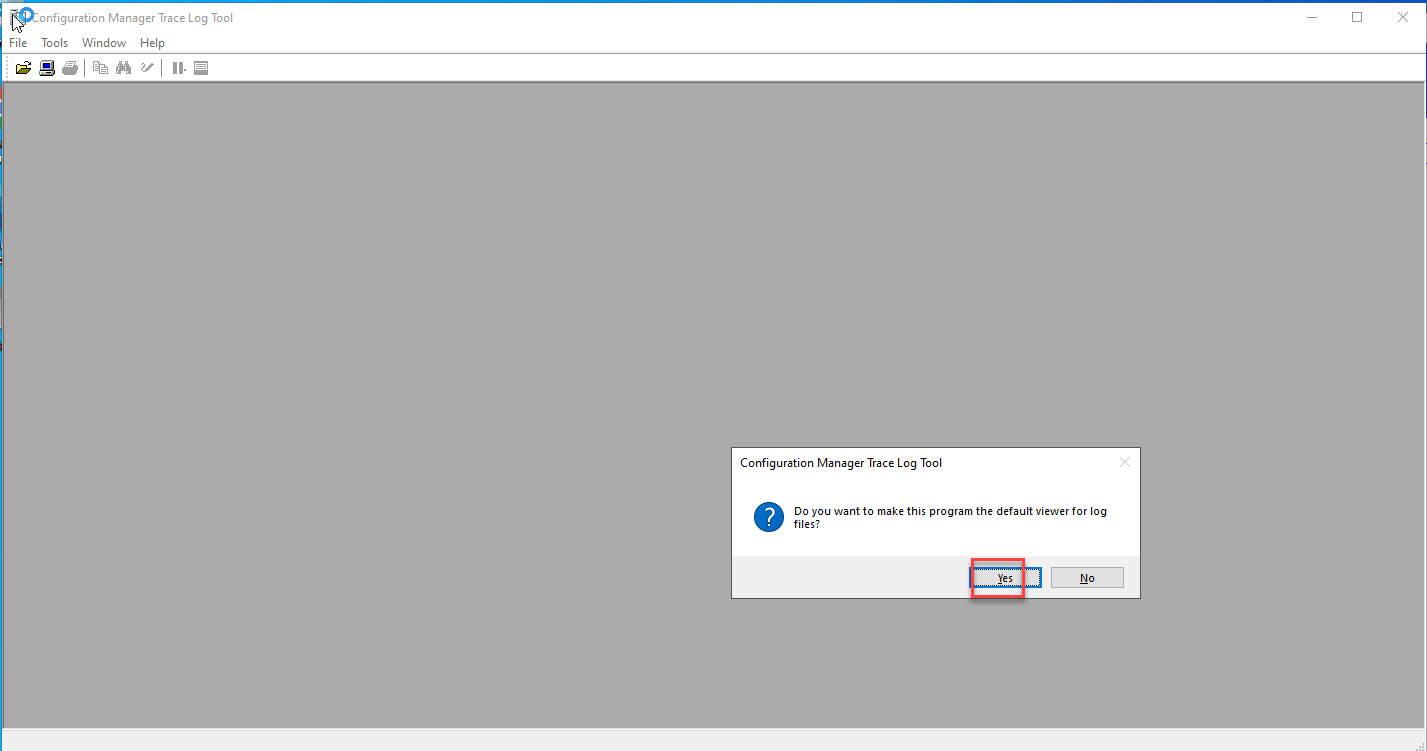
Task: Open the File menu
Action: pyautogui.click(x=18, y=43)
